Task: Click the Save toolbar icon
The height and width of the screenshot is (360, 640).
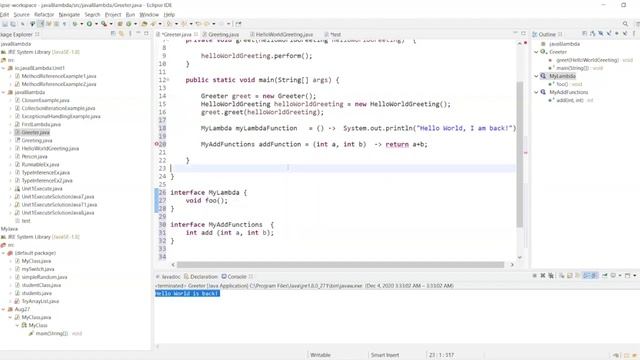Action: [5, 24]
